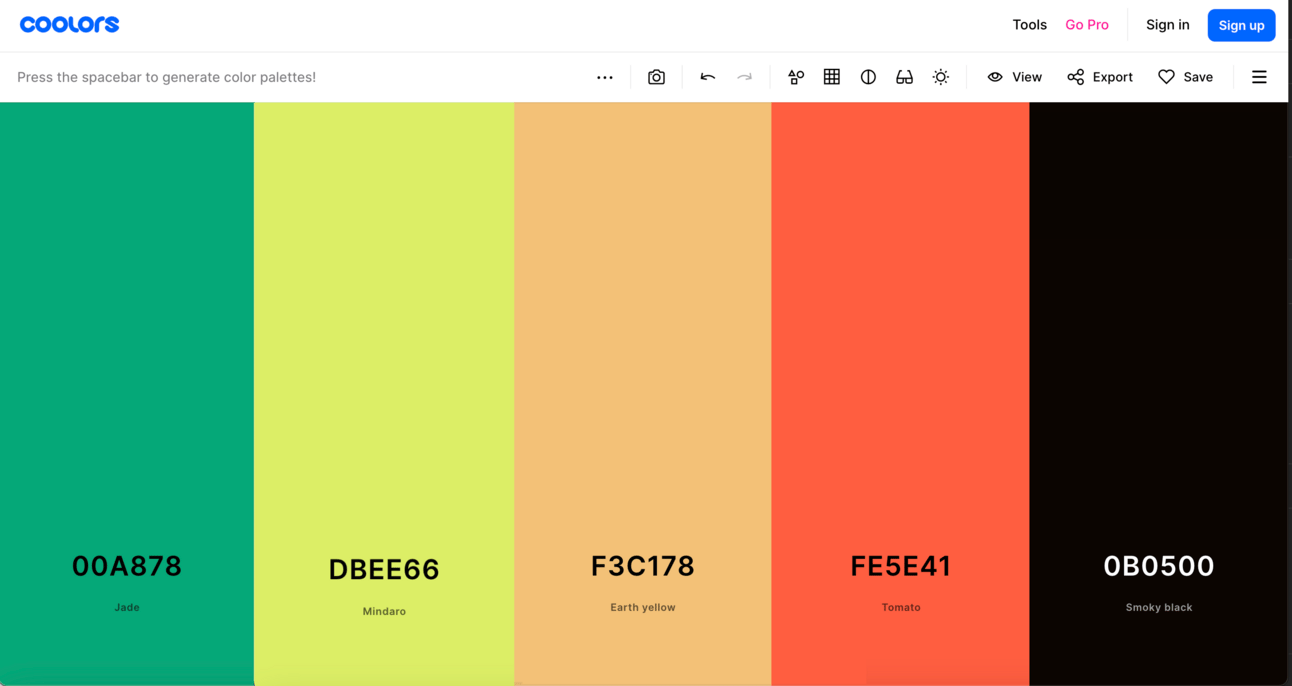The width and height of the screenshot is (1292, 686).
Task: Export the current palette
Action: coord(1100,77)
